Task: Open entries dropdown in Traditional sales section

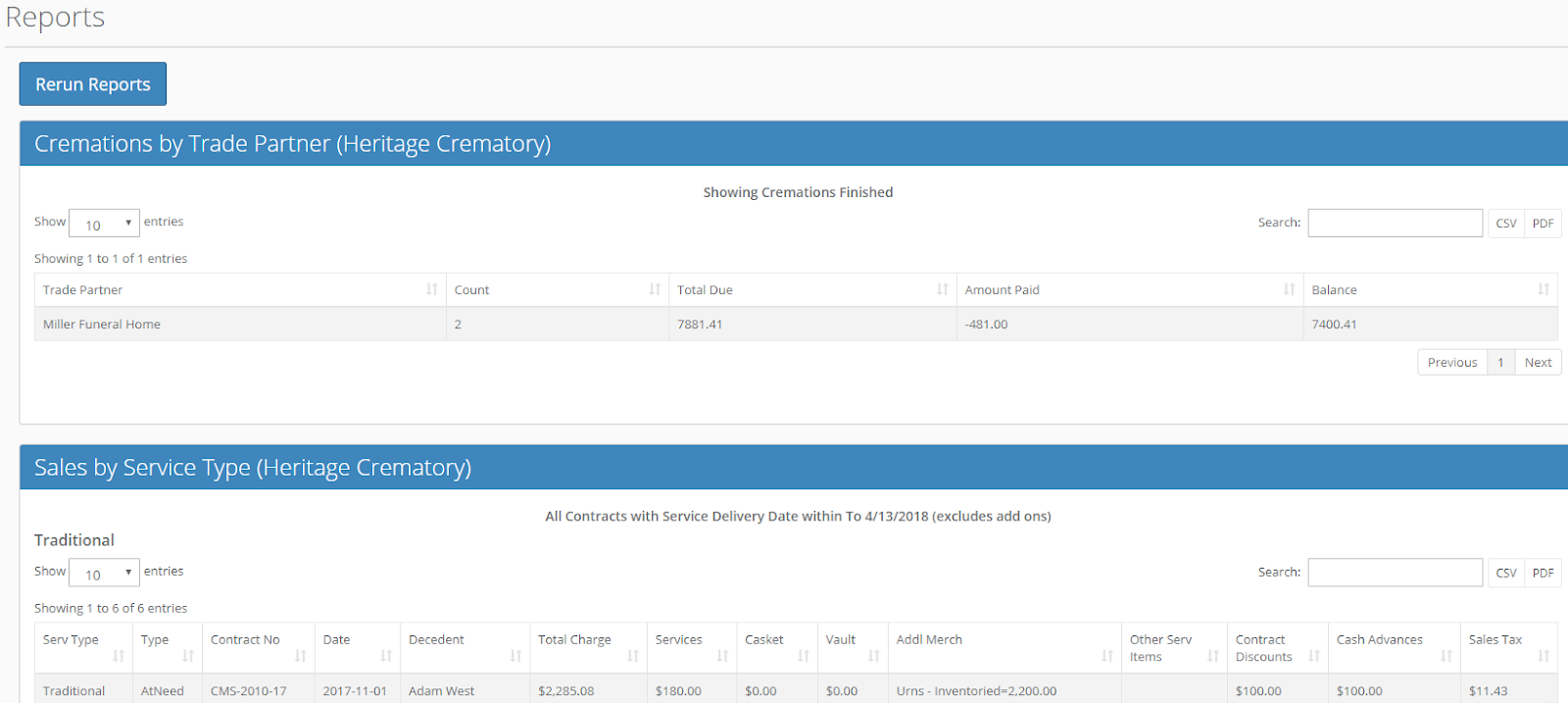Action: click(104, 573)
